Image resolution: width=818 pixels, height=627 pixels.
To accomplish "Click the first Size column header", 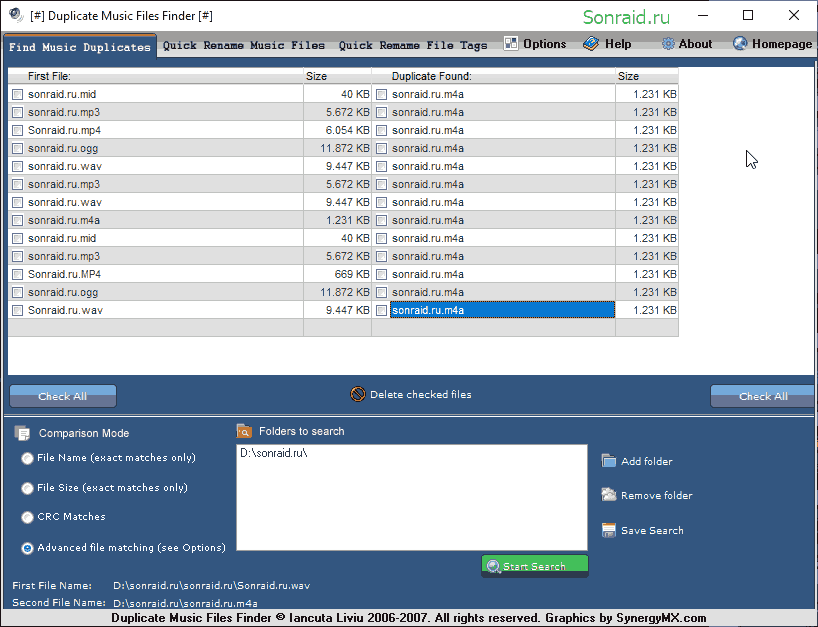I will point(338,76).
